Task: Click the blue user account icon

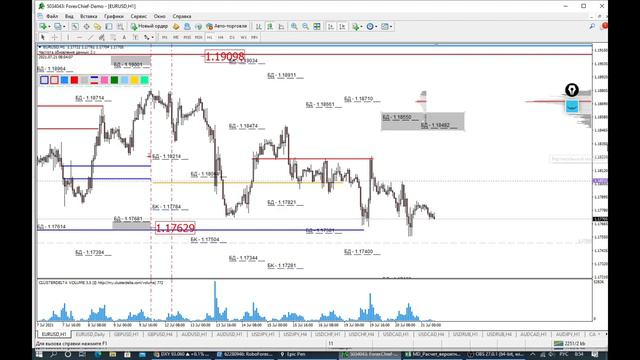Action: [187, 27]
